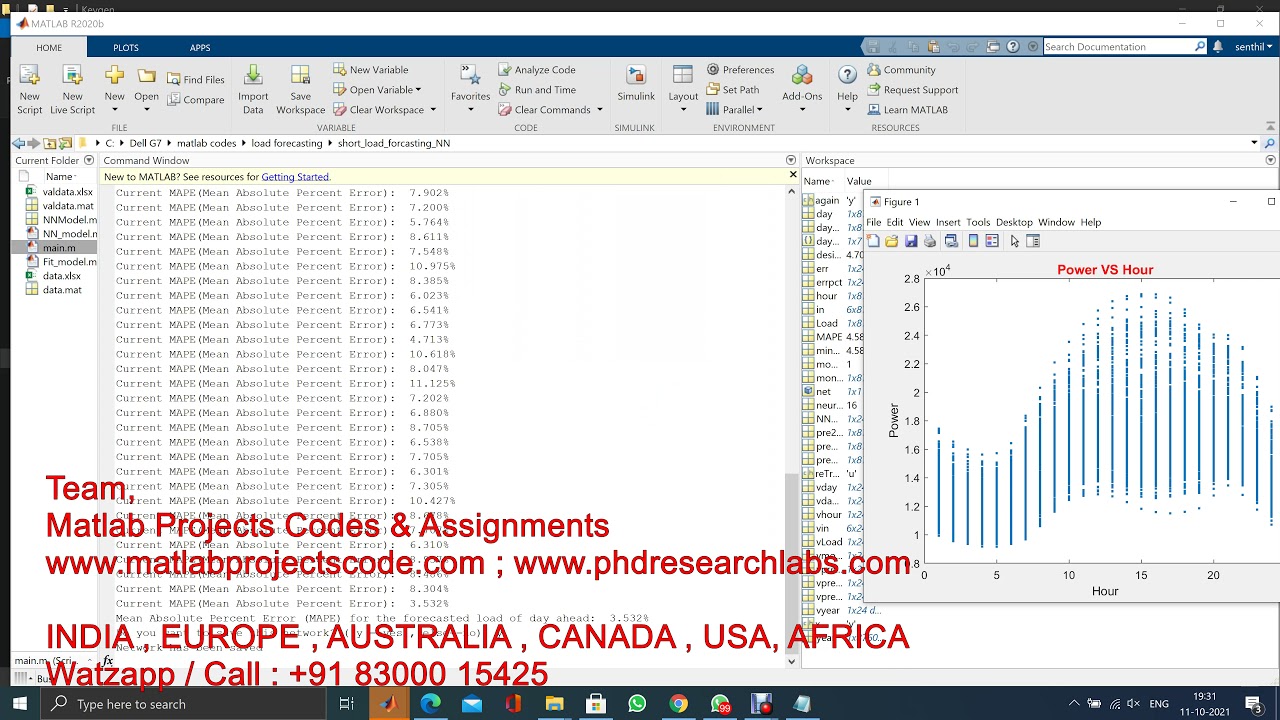Switch to the APPS tab
The image size is (1280, 720).
click(x=200, y=47)
